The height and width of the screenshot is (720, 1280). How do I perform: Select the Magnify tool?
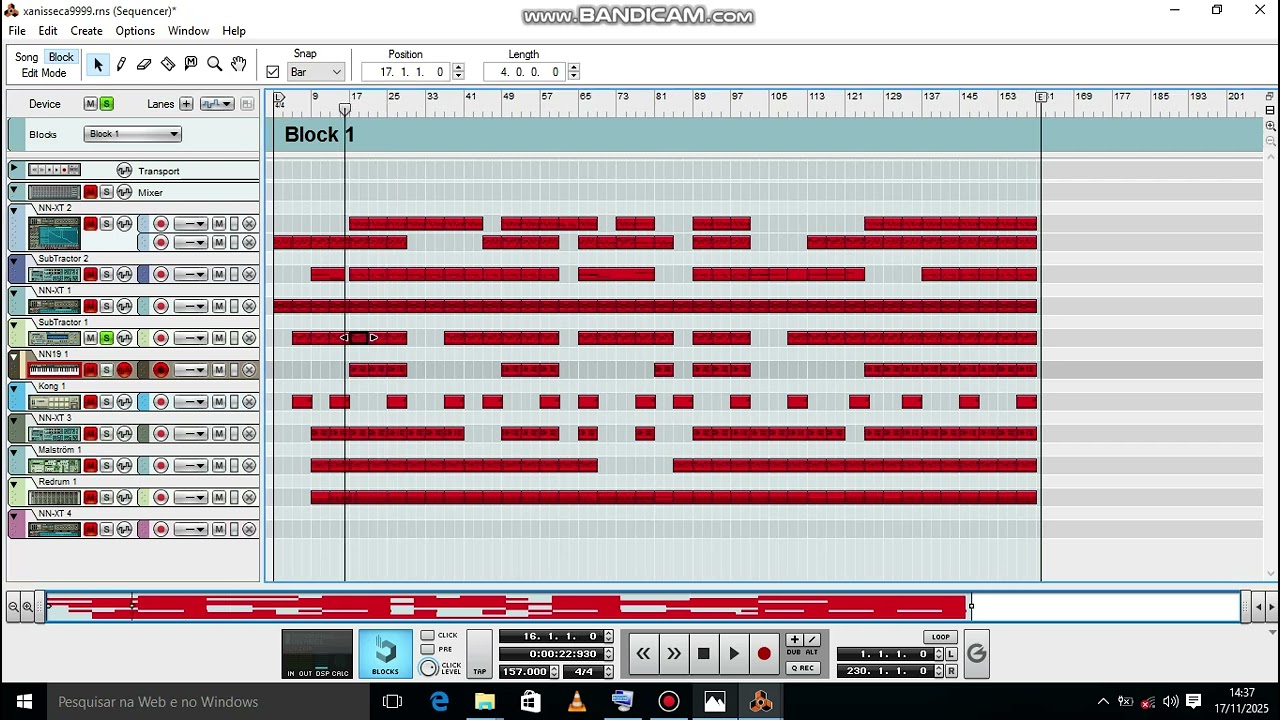(x=214, y=64)
